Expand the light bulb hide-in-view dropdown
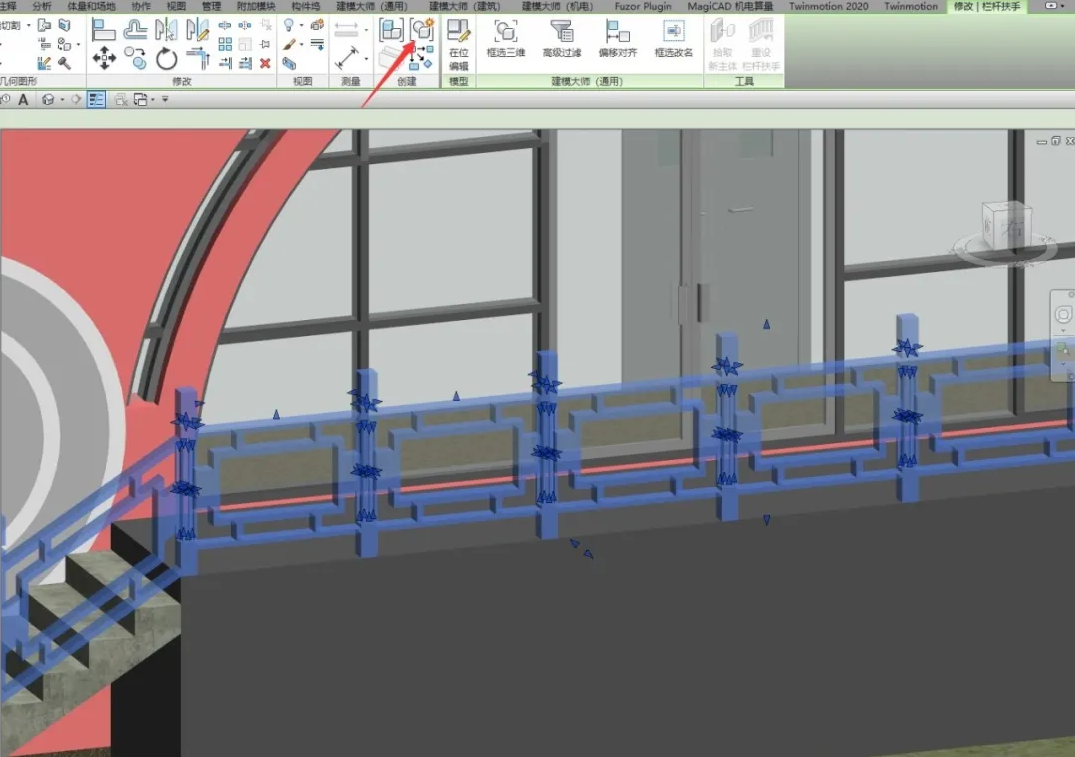Viewport: 1075px width, 757px height. pyautogui.click(x=303, y=25)
